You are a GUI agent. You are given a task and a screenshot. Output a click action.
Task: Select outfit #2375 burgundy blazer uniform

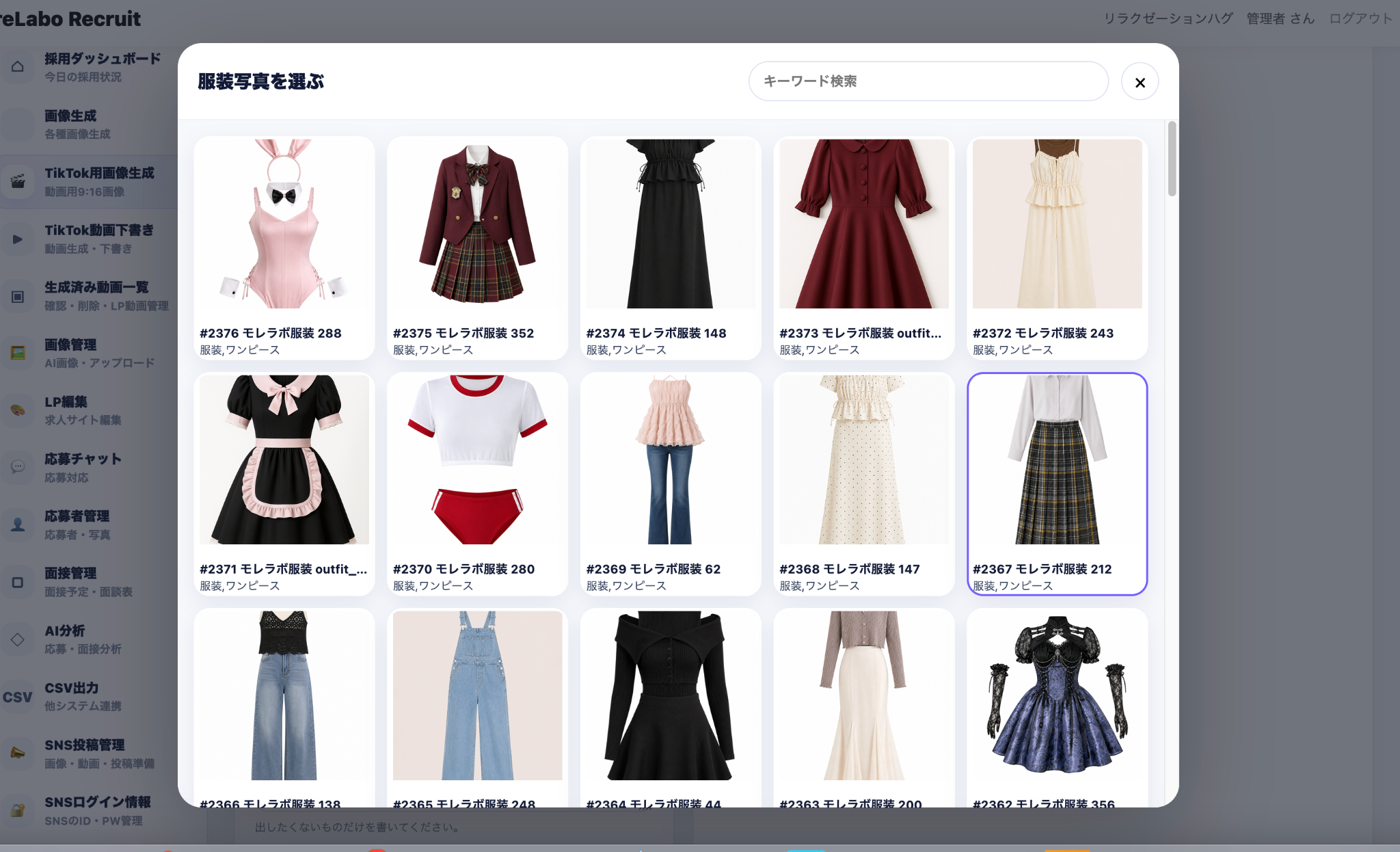[477, 248]
